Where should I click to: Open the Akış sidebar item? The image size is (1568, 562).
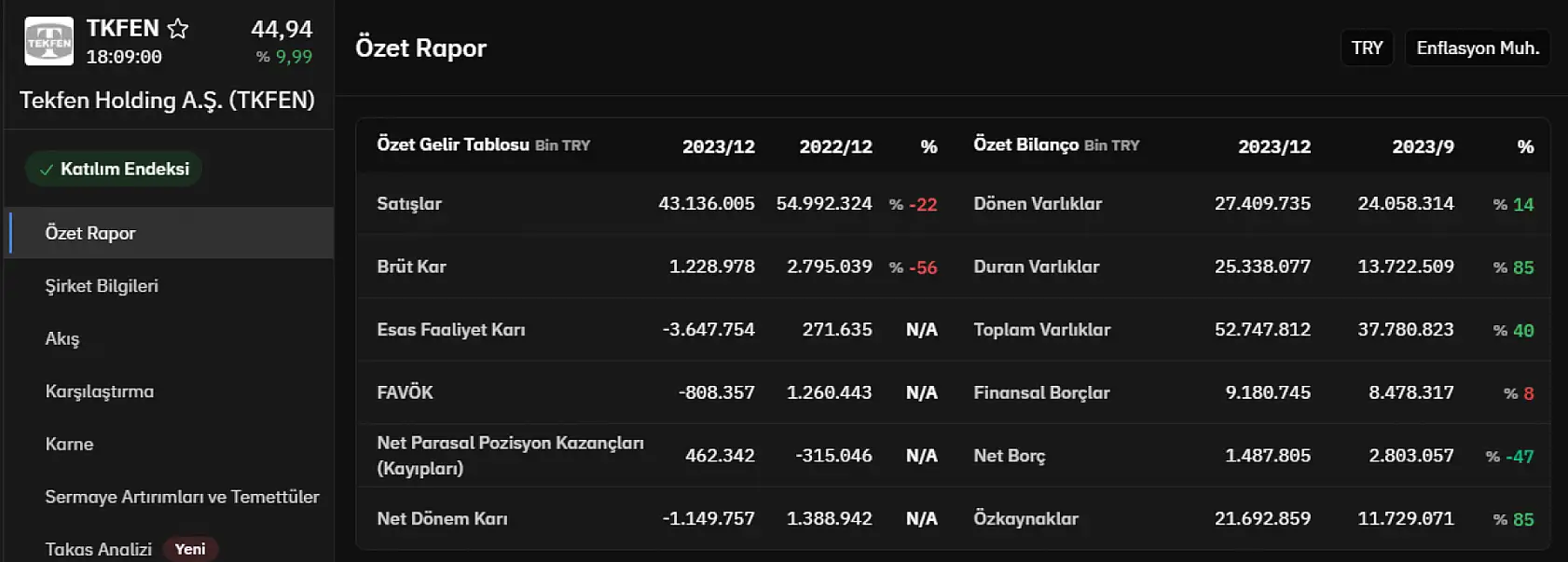(62, 338)
